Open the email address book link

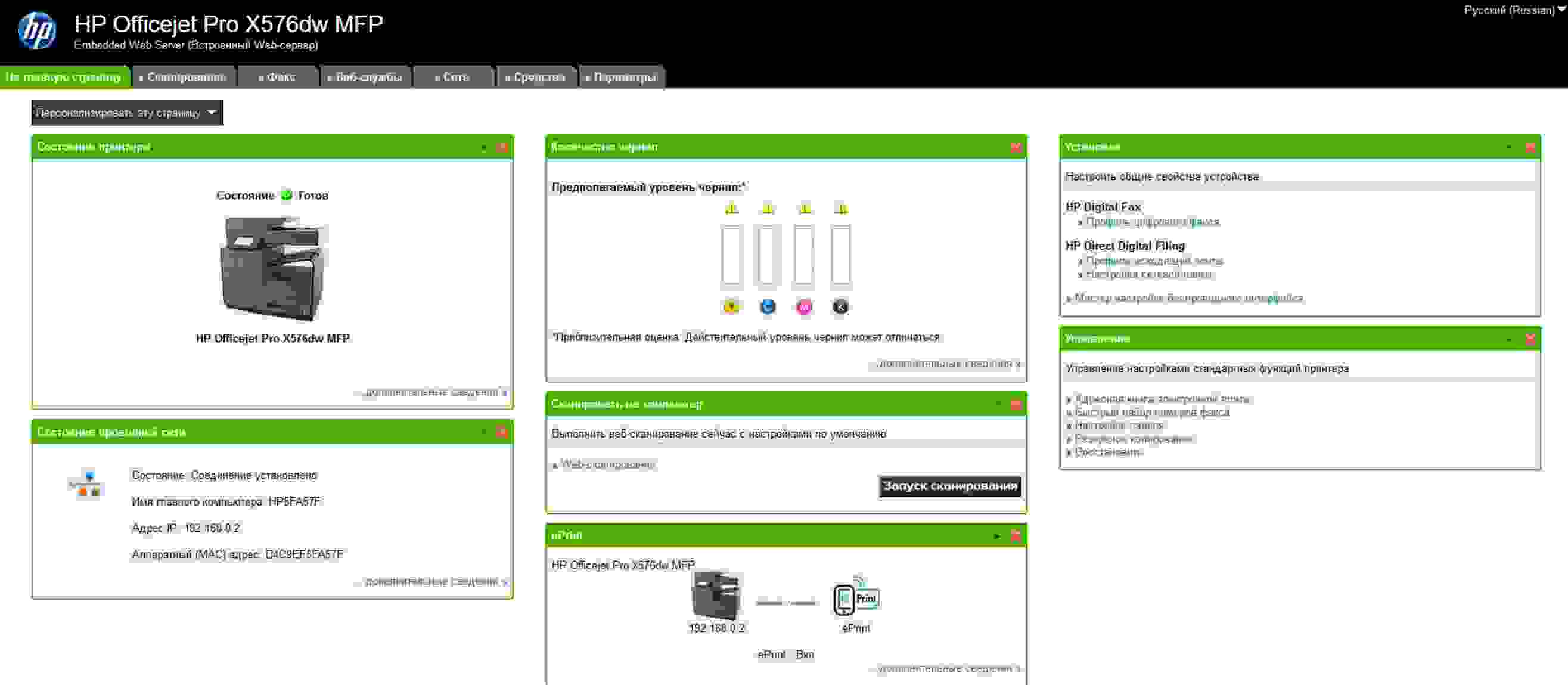1162,399
